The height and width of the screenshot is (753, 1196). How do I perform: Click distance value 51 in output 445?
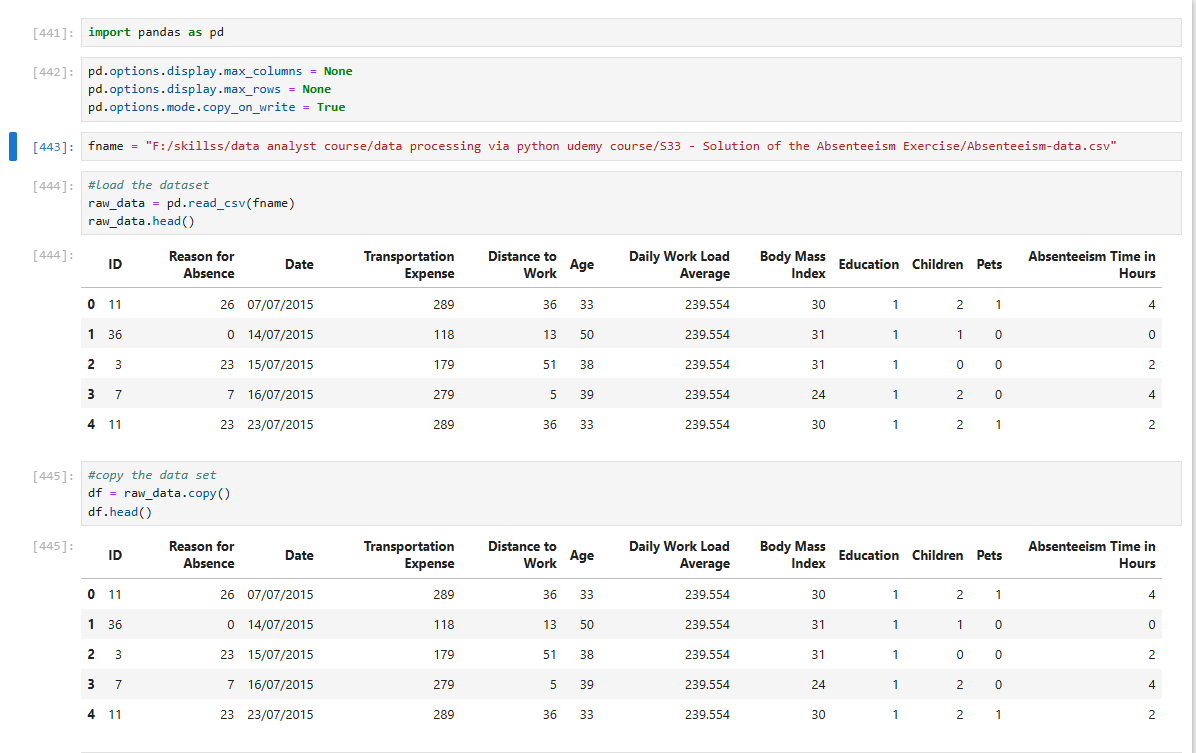(550, 655)
